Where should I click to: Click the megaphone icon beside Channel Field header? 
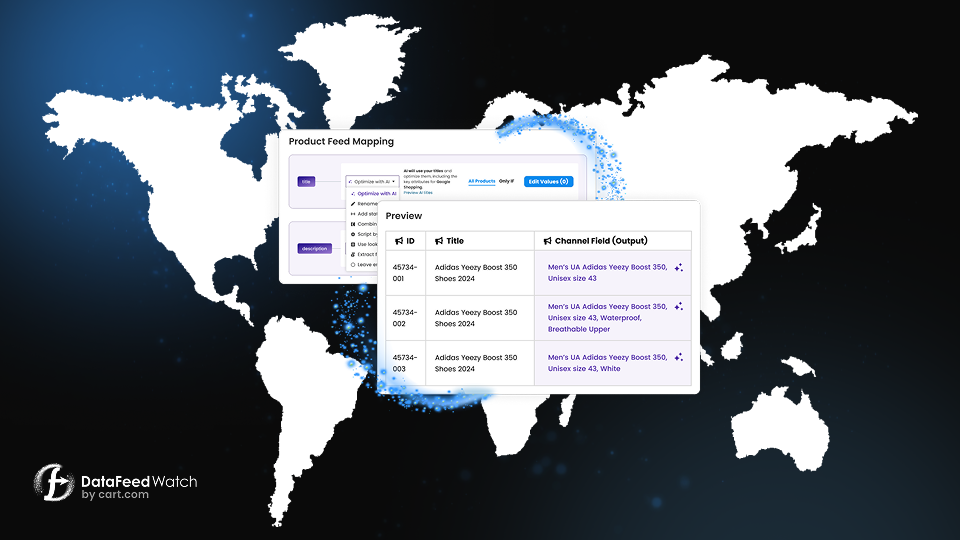coord(548,241)
